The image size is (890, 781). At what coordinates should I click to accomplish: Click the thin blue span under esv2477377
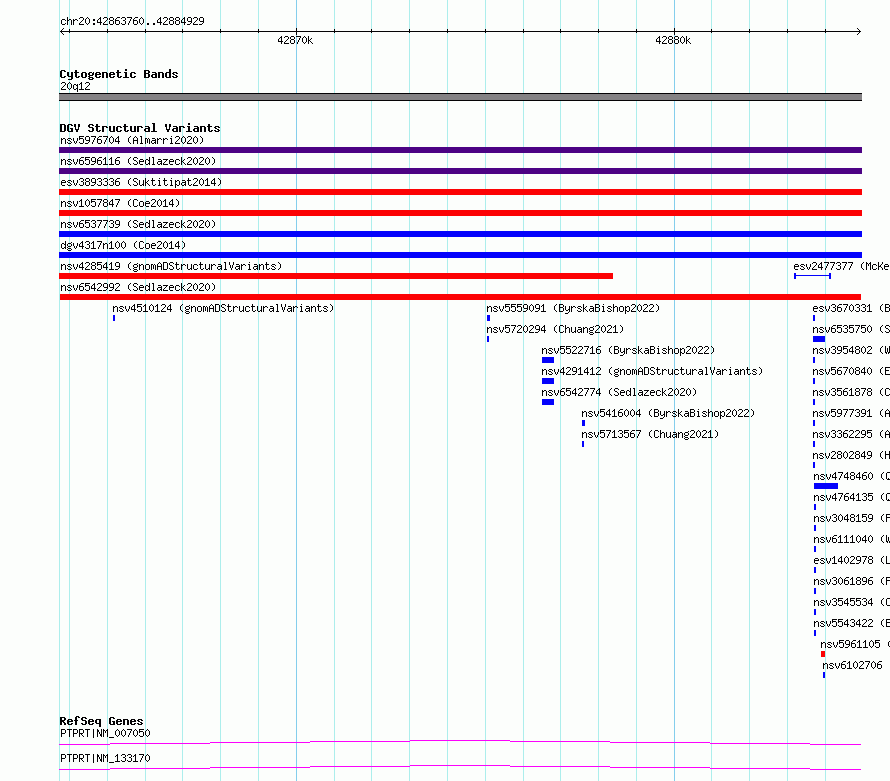pos(812,276)
